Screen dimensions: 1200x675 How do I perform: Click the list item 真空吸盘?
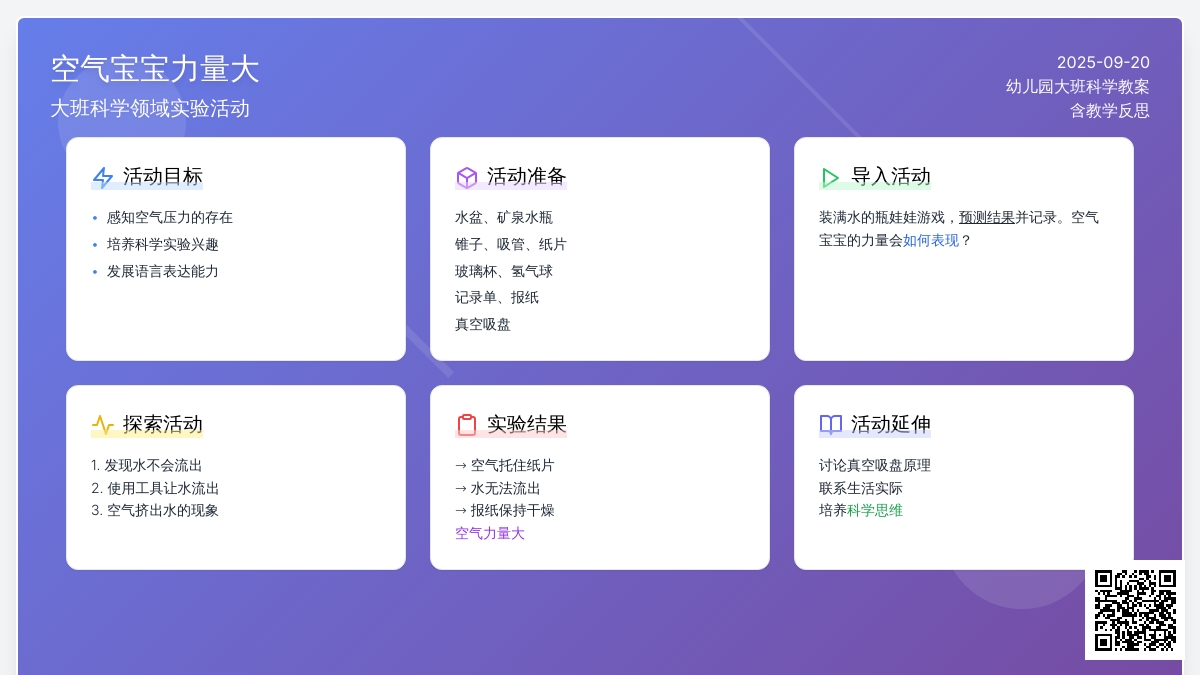tap(483, 324)
